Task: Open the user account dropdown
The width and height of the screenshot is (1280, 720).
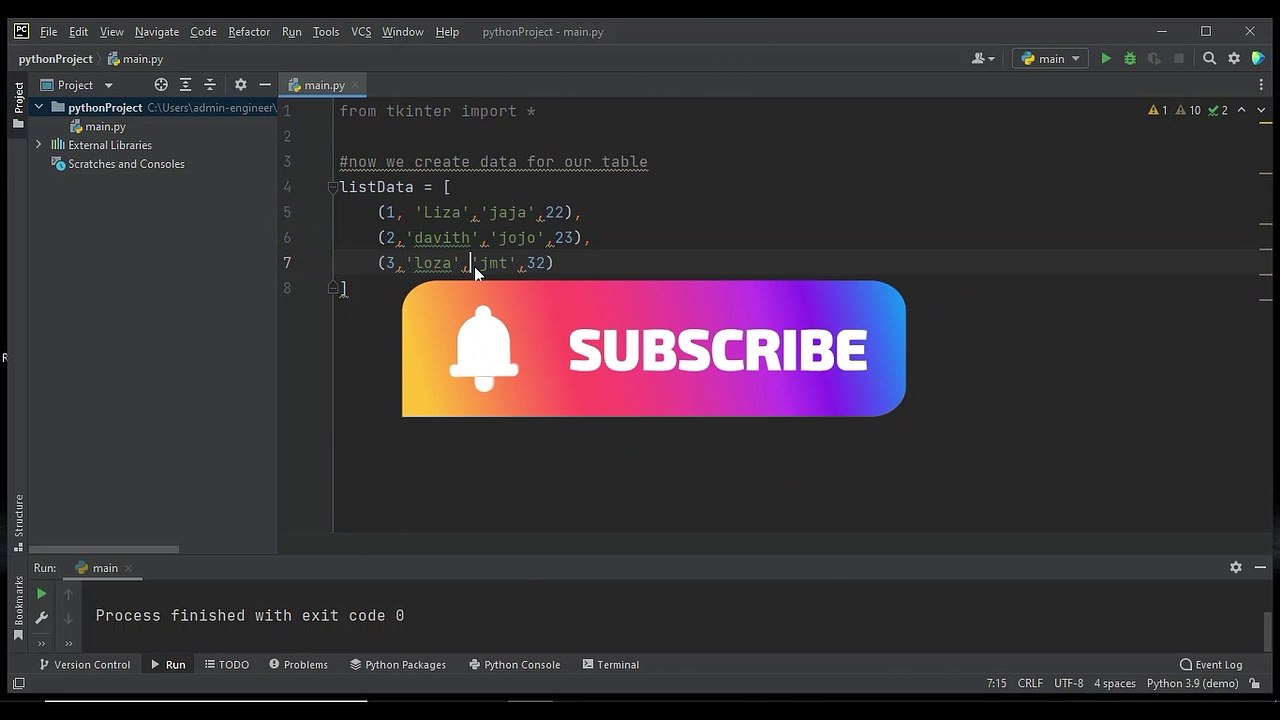Action: (984, 59)
